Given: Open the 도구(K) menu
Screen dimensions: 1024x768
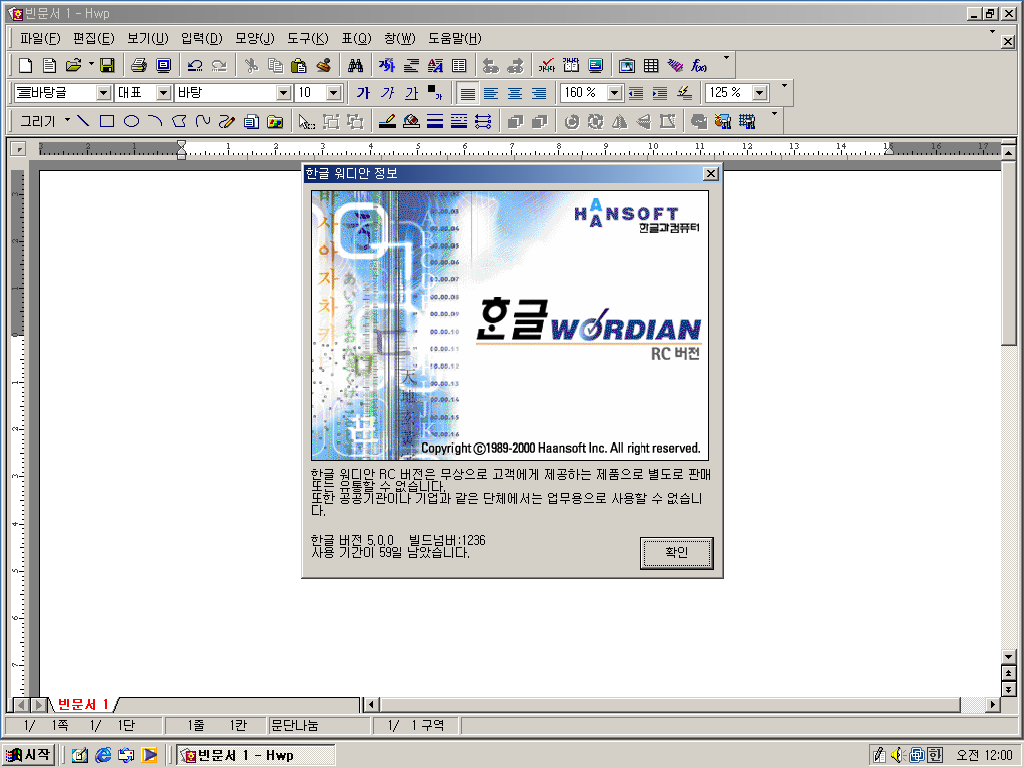Looking at the screenshot, I should (308, 39).
